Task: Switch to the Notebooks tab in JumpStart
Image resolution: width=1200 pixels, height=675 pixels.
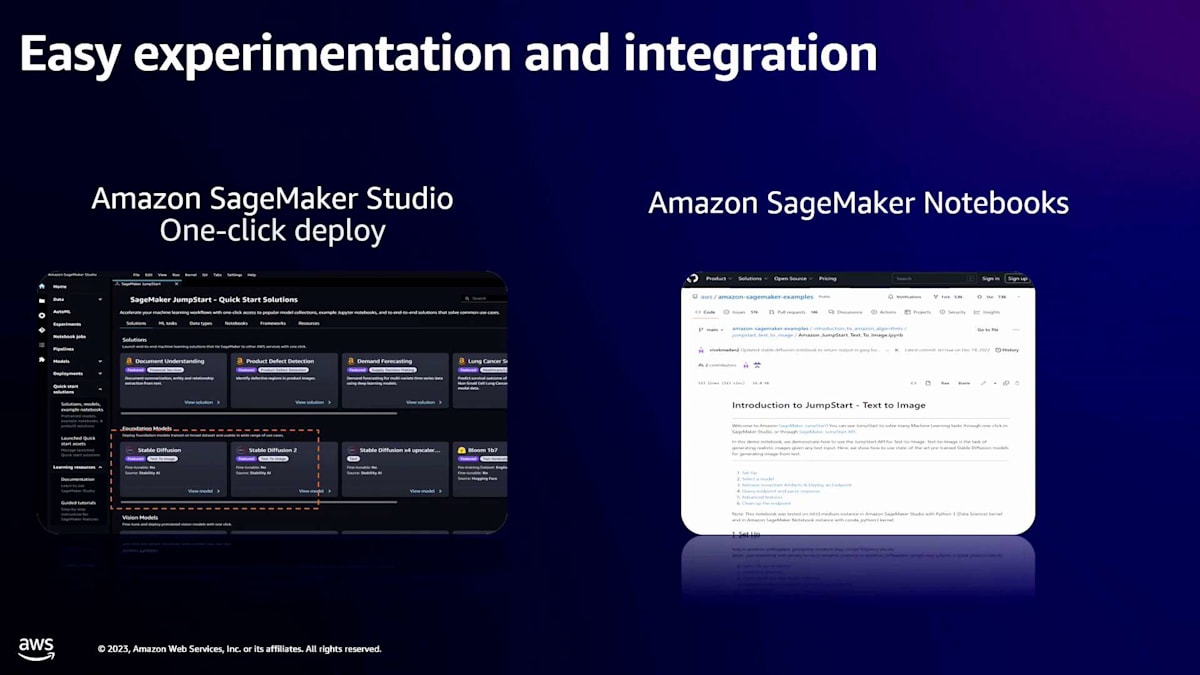Action: click(x=236, y=323)
